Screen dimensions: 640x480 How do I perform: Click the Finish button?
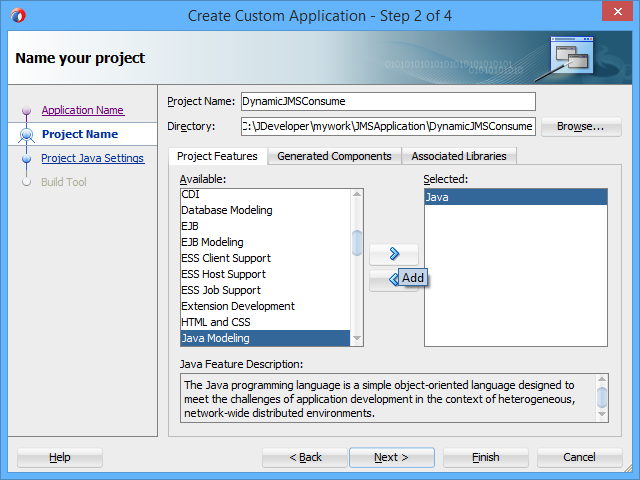[486, 457]
